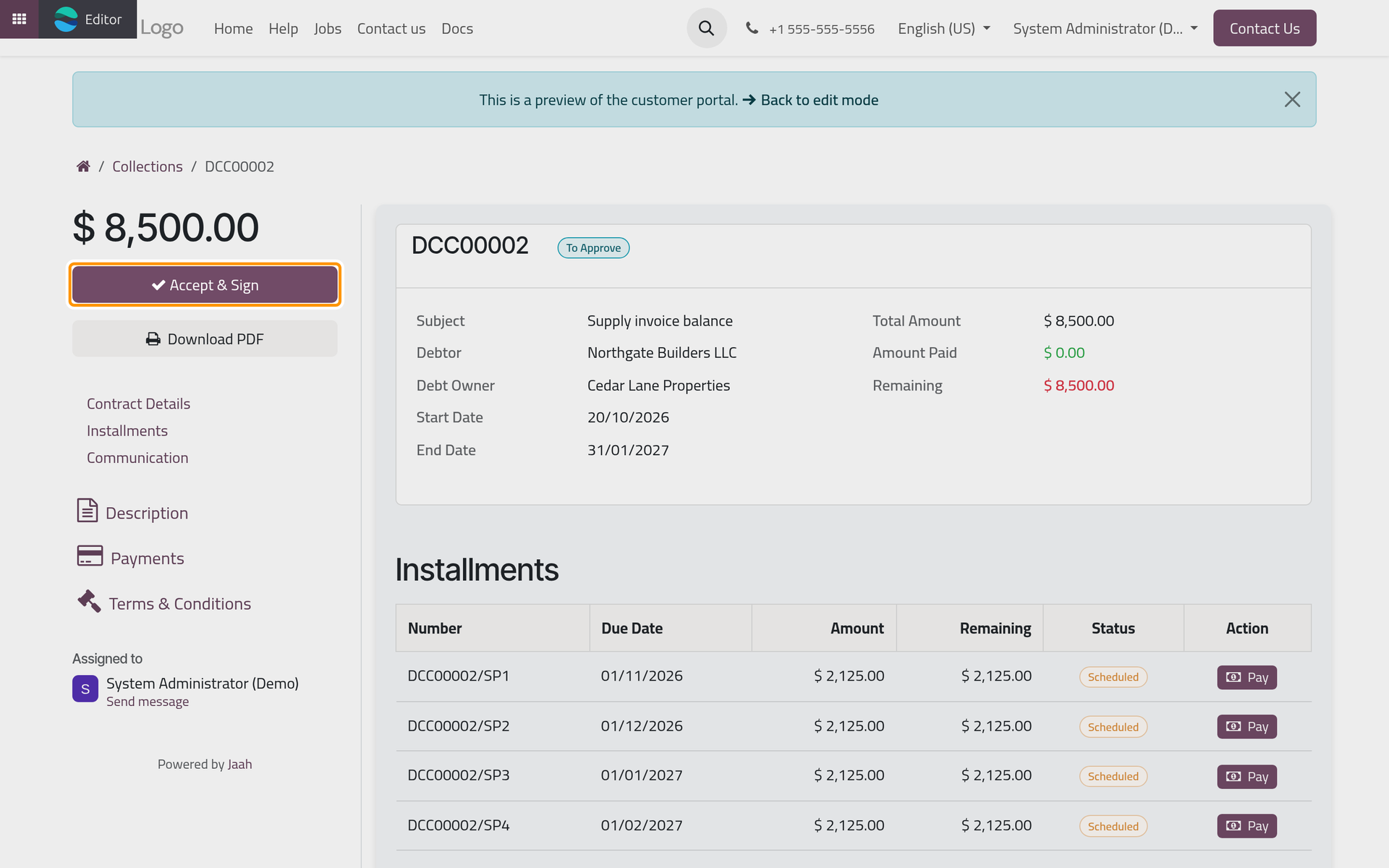The height and width of the screenshot is (868, 1389).
Task: Click the phone number +1 555-555-5556
Action: [x=822, y=29]
